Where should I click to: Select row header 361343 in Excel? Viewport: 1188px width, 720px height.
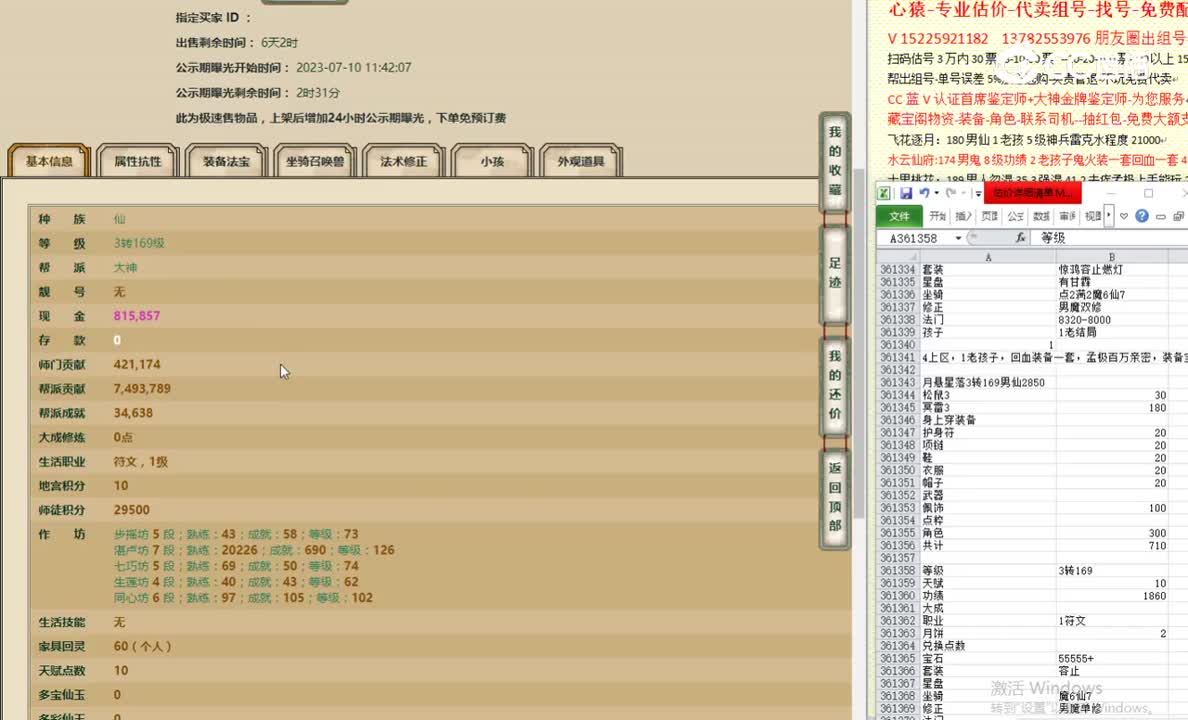click(898, 383)
